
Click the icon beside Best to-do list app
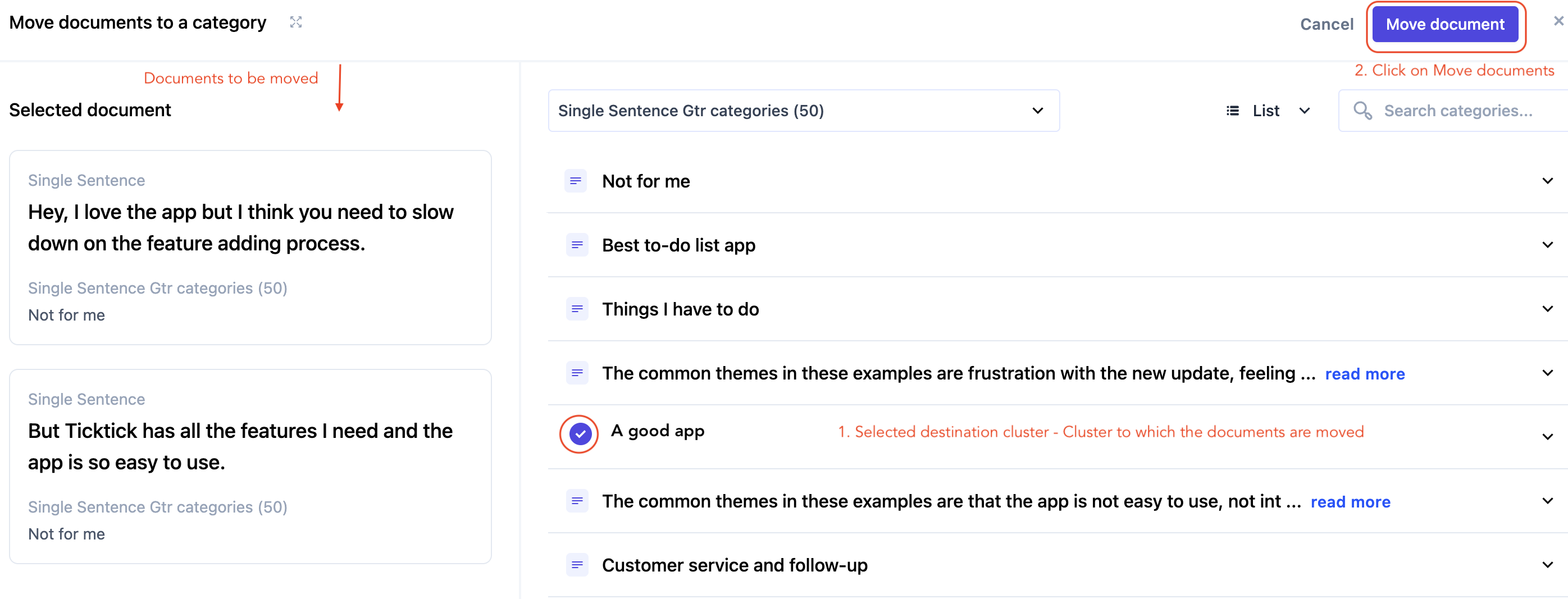coord(576,245)
